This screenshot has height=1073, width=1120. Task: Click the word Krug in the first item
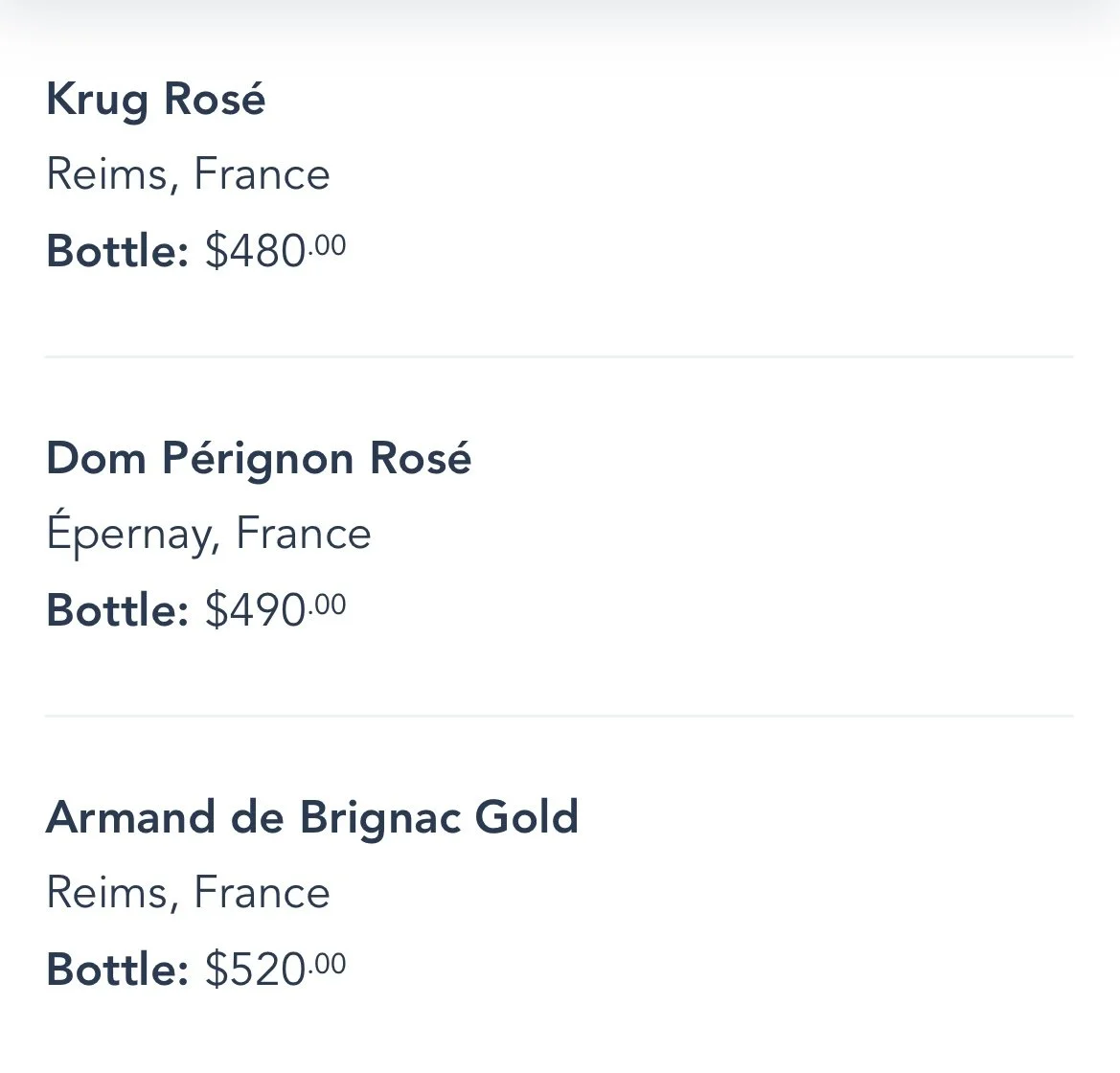click(x=97, y=100)
